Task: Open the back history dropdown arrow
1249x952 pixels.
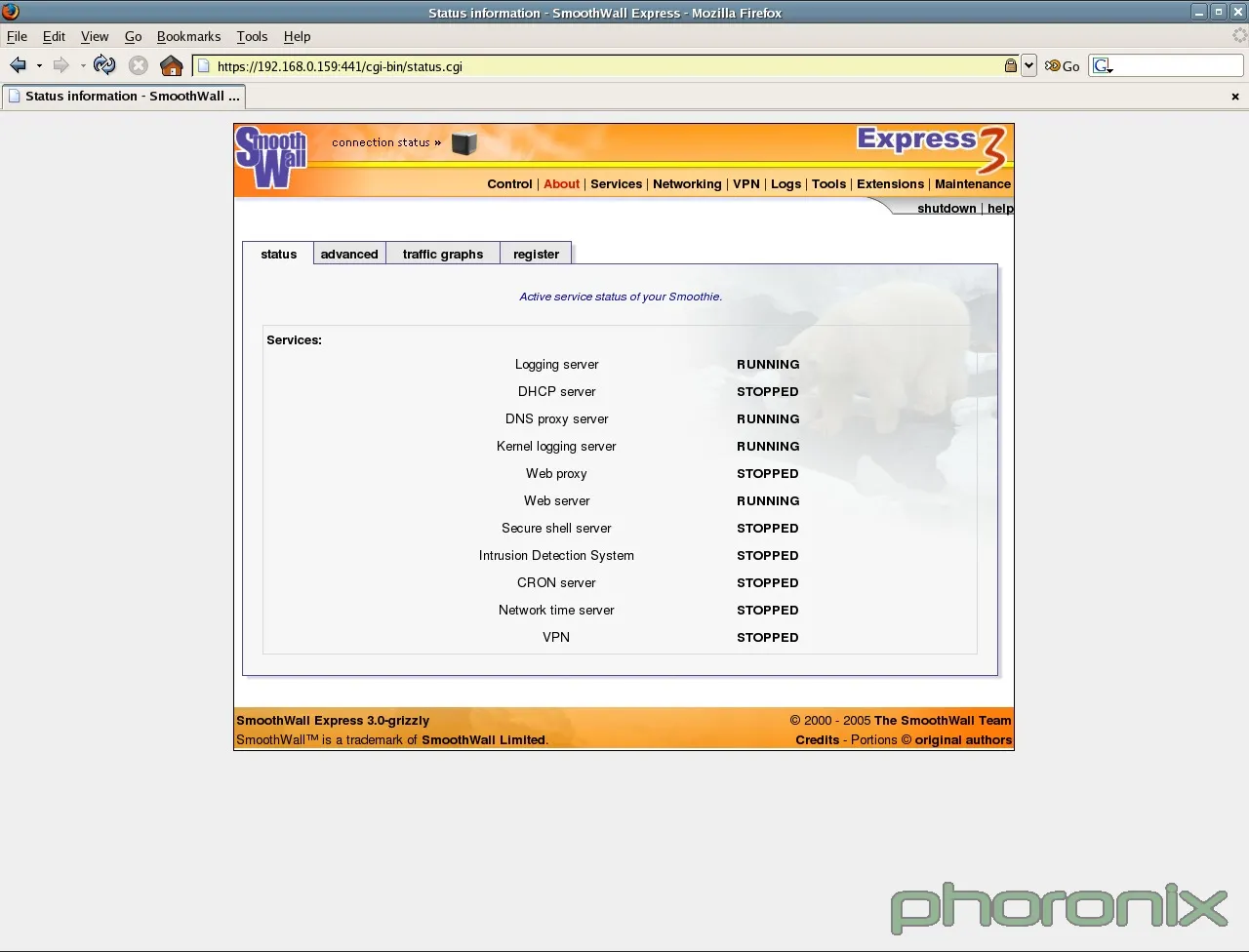Action: pos(39,66)
